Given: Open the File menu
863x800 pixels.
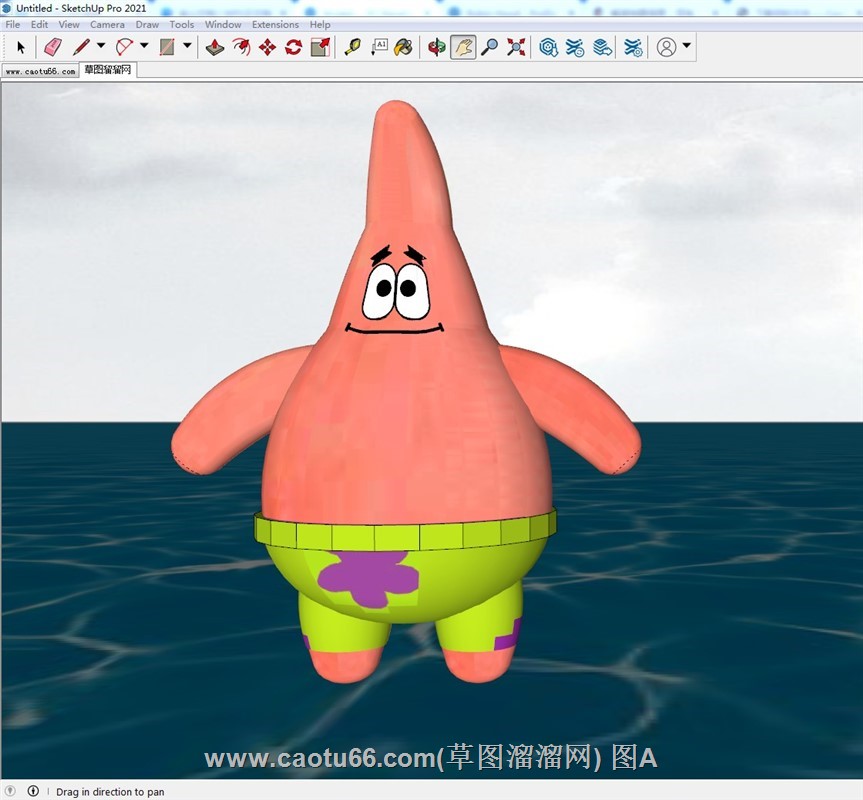Looking at the screenshot, I should tap(13, 24).
